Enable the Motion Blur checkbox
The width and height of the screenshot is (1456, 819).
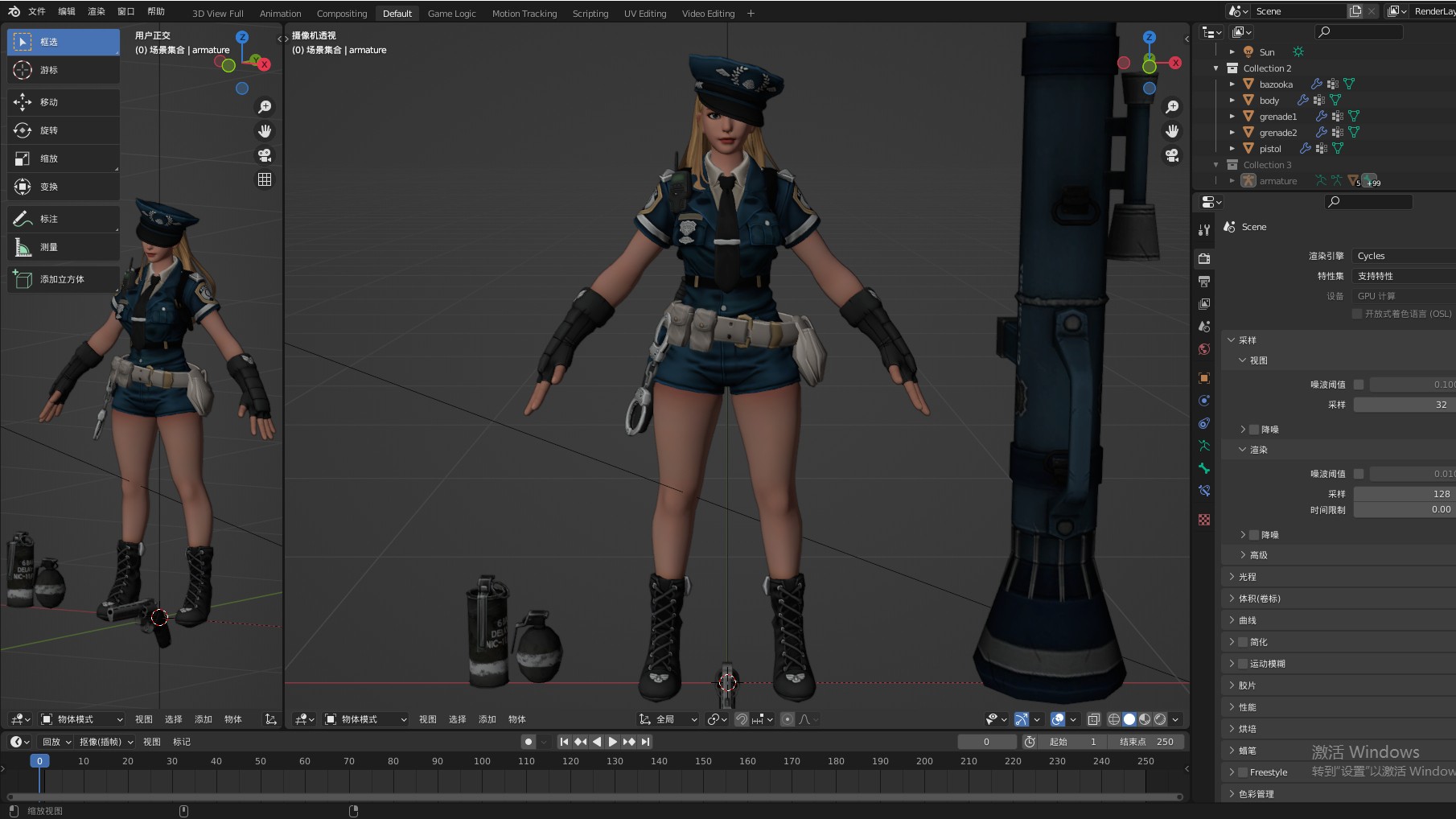click(x=1243, y=664)
